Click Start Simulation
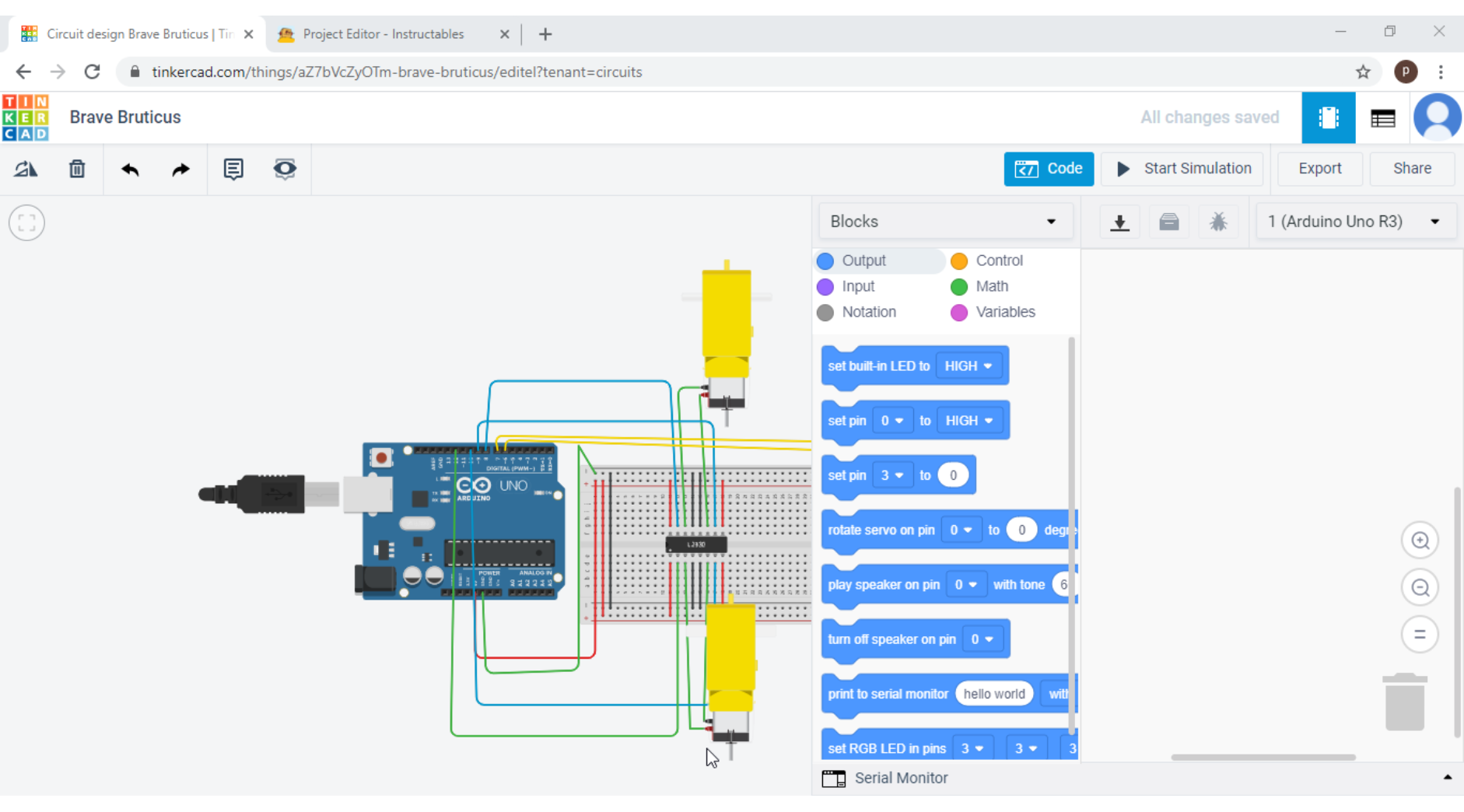 tap(1182, 169)
